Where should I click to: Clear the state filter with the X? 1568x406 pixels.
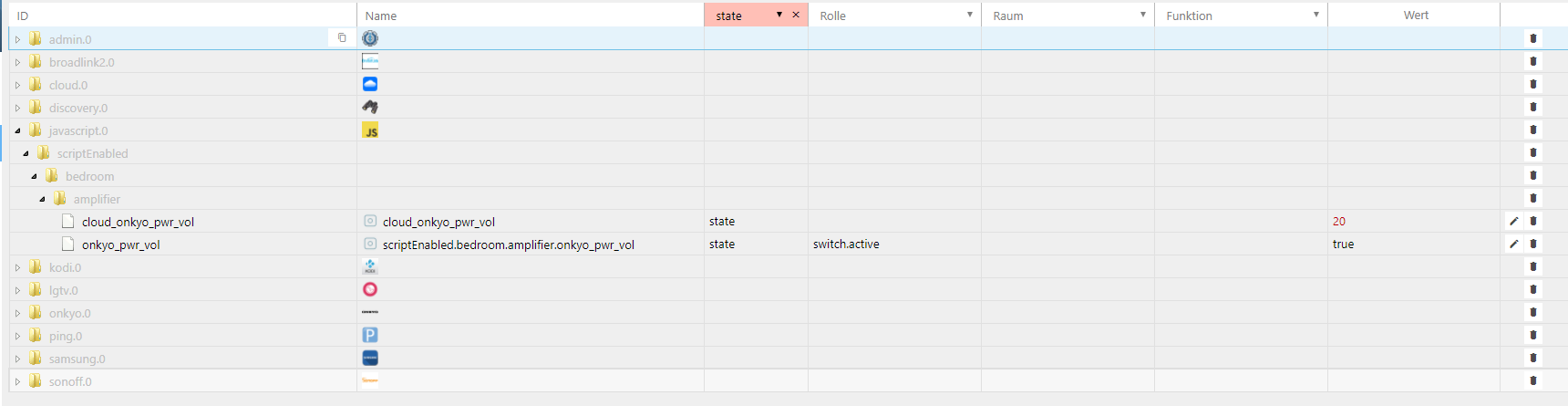(x=796, y=15)
